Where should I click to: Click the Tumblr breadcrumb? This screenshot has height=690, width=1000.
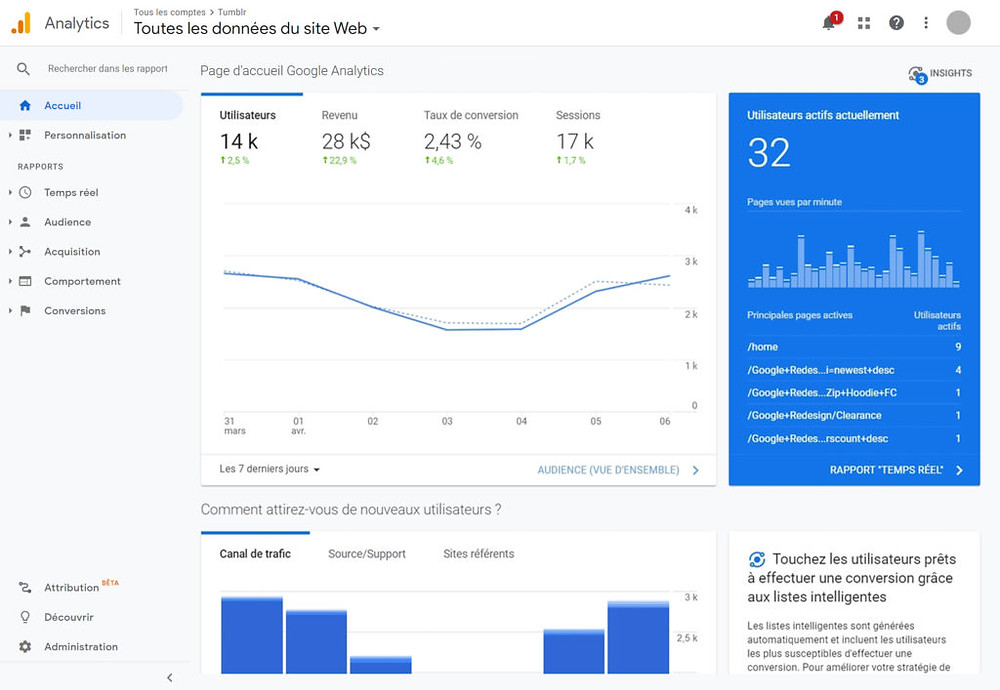coord(232,12)
